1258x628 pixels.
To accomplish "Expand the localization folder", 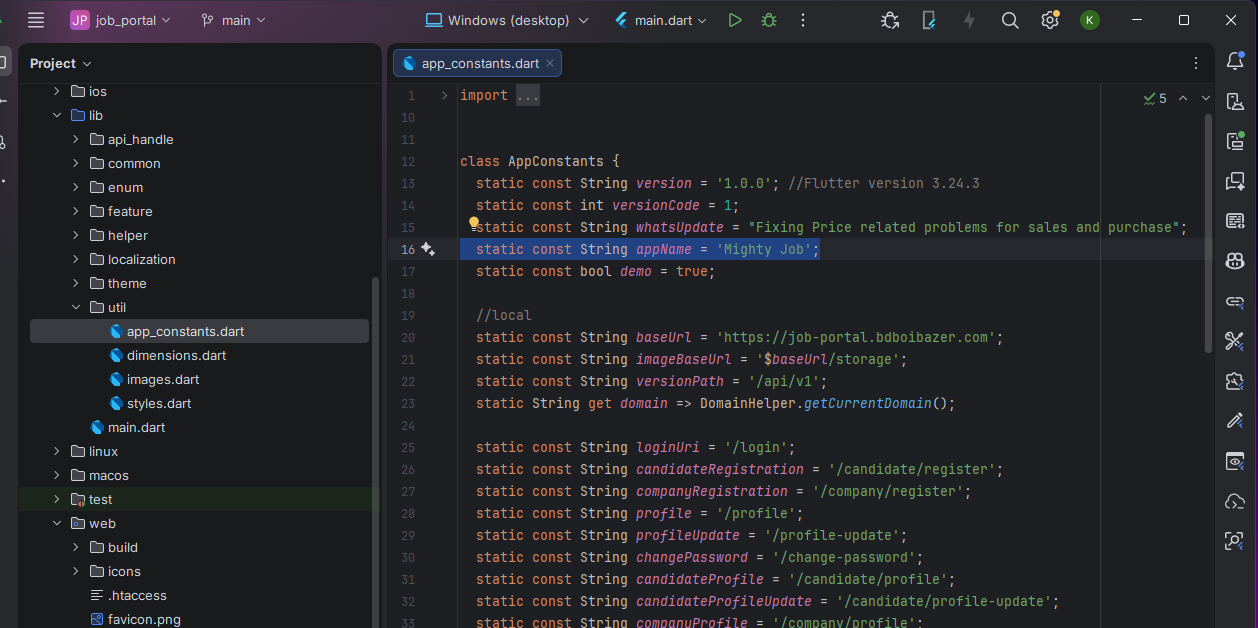I will (76, 259).
